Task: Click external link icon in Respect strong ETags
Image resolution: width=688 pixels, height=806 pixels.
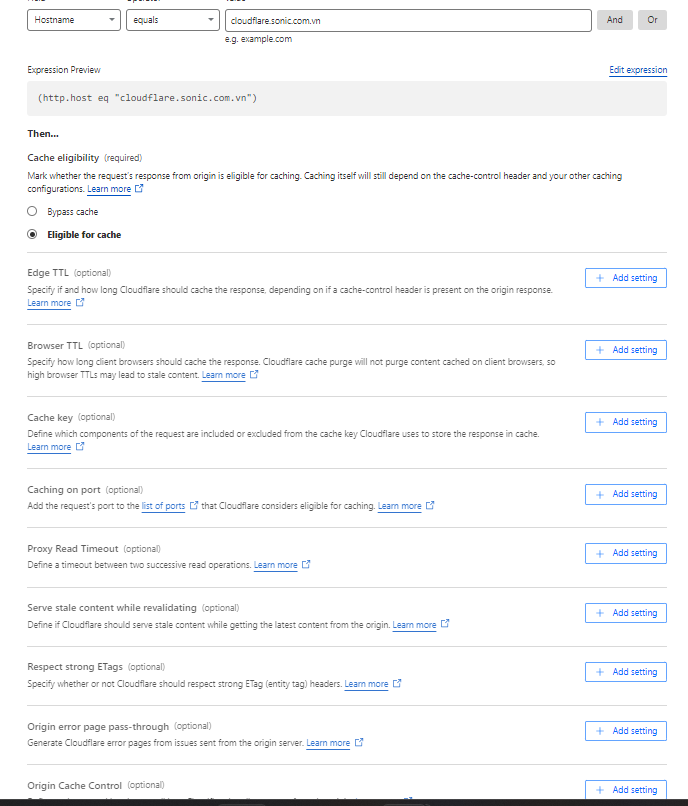Action: [397, 684]
